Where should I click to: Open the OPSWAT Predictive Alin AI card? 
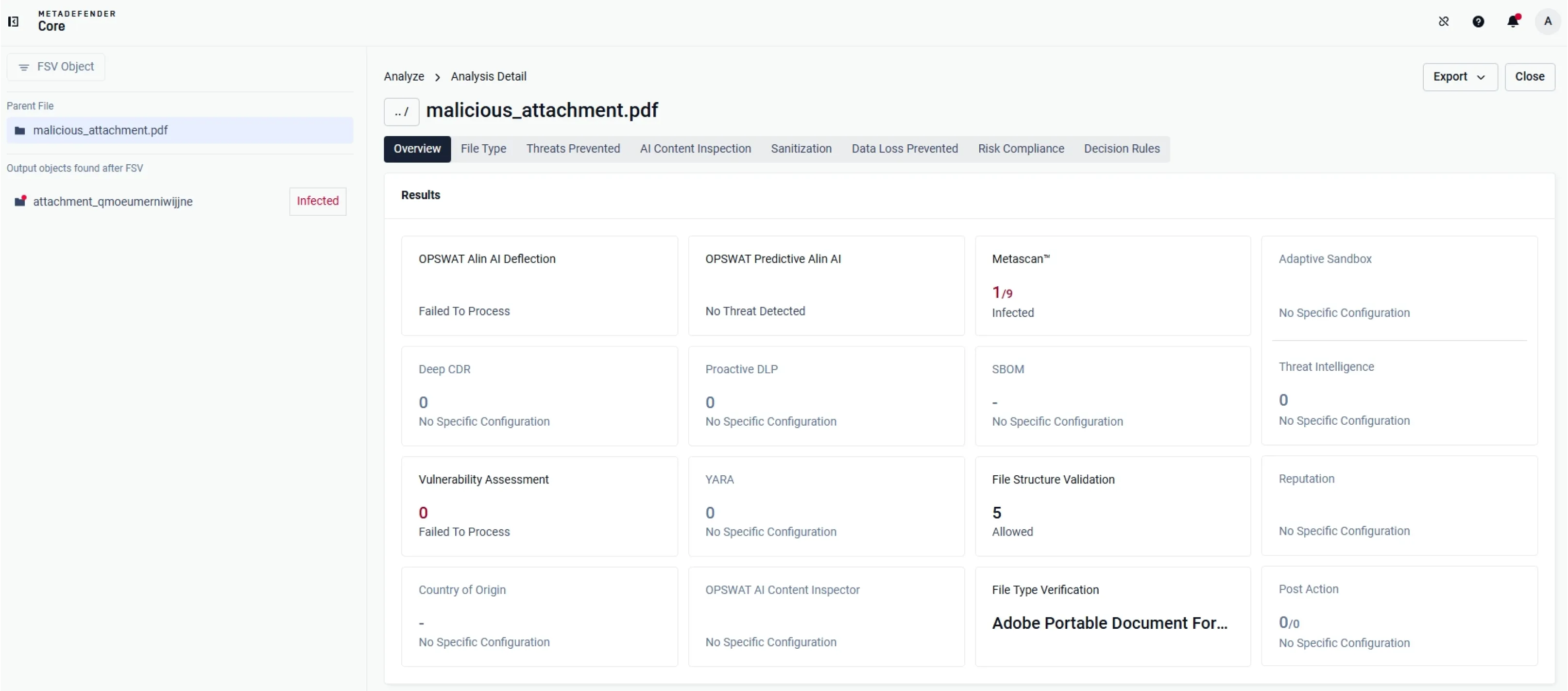coord(826,286)
